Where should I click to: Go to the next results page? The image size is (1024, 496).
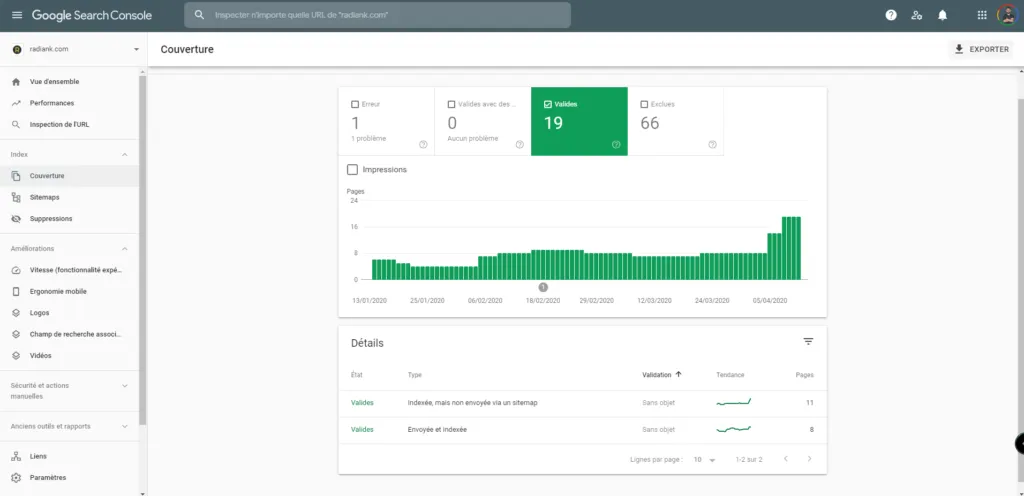(x=809, y=459)
